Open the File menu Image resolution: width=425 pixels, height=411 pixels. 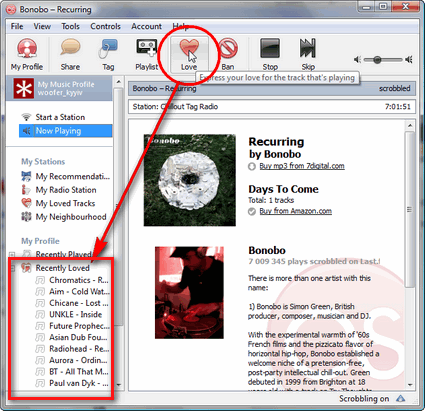17,26
